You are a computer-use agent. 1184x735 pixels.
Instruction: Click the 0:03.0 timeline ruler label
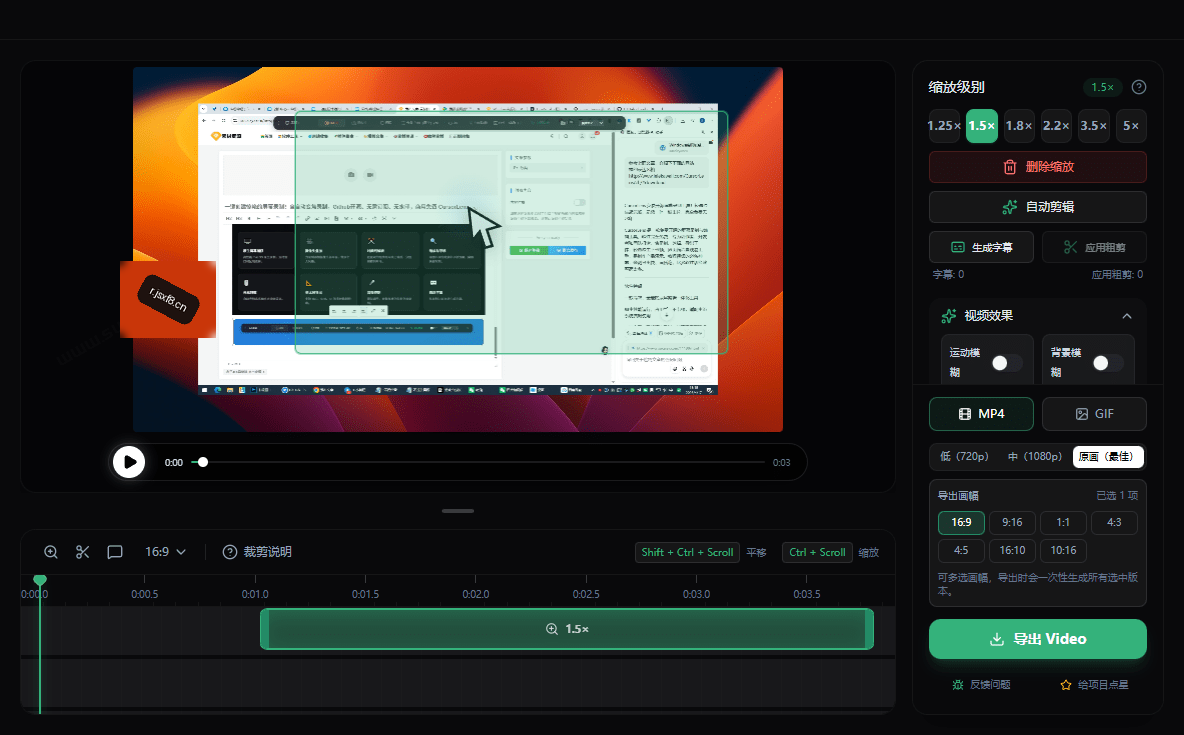click(x=696, y=594)
